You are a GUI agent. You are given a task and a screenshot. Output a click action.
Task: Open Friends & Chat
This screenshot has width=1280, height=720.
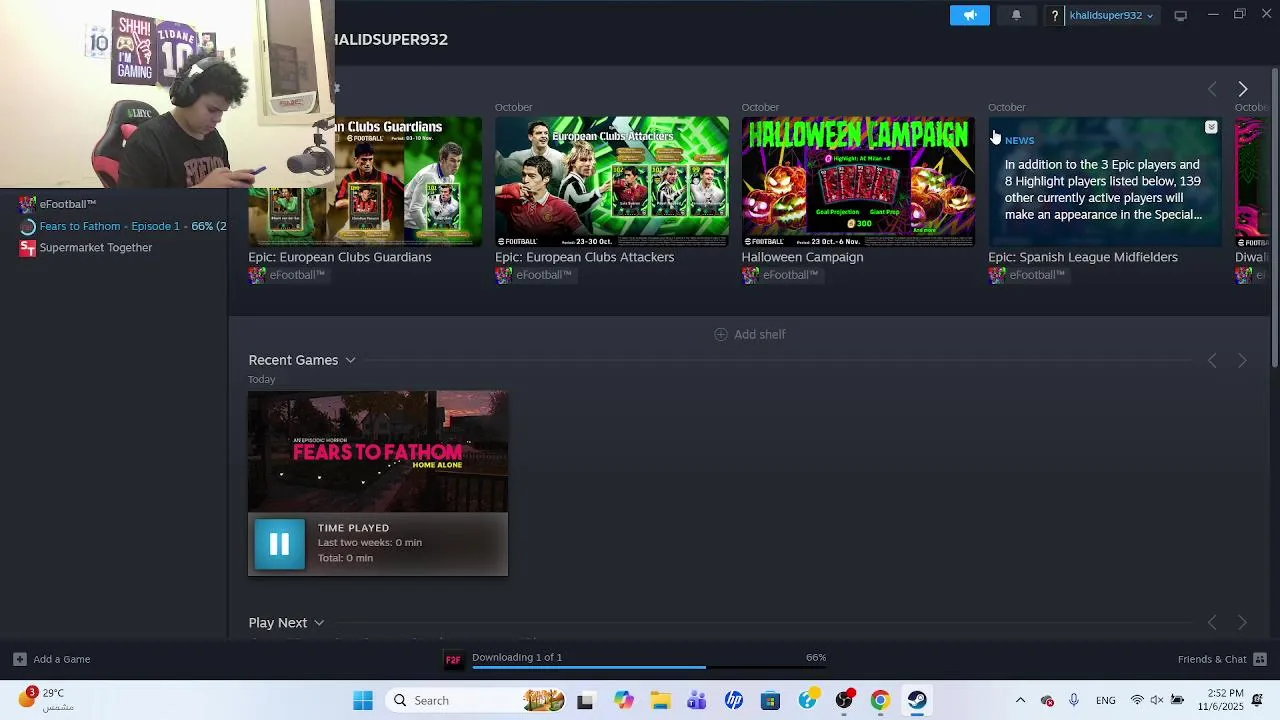point(1212,659)
